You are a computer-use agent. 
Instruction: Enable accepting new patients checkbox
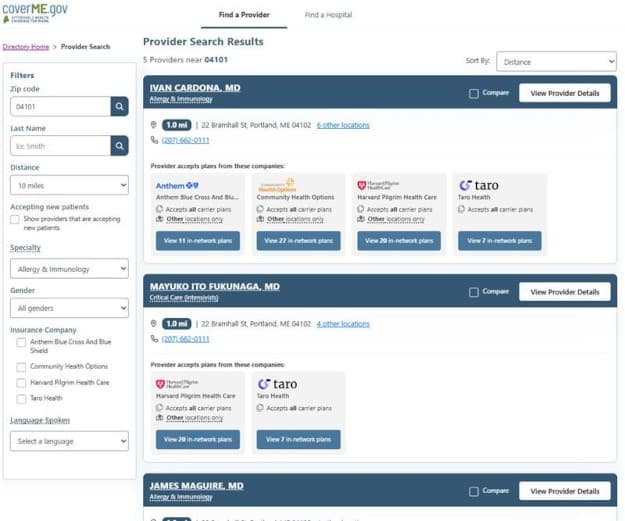coord(15,218)
